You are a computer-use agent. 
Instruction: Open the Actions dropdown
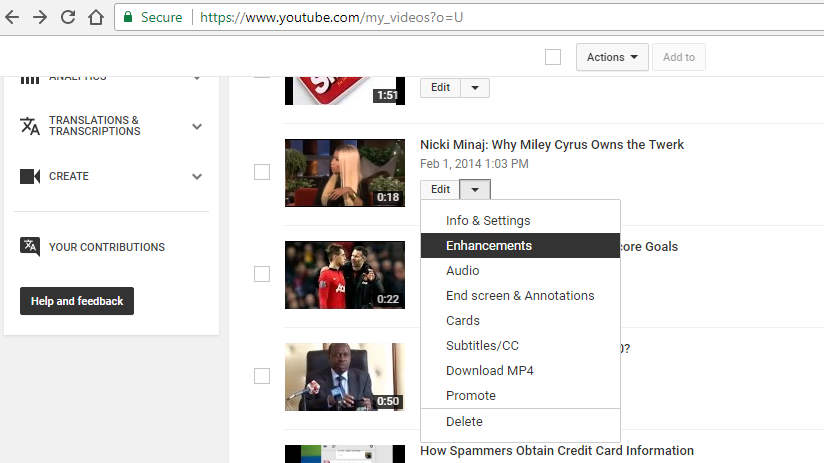coord(612,57)
